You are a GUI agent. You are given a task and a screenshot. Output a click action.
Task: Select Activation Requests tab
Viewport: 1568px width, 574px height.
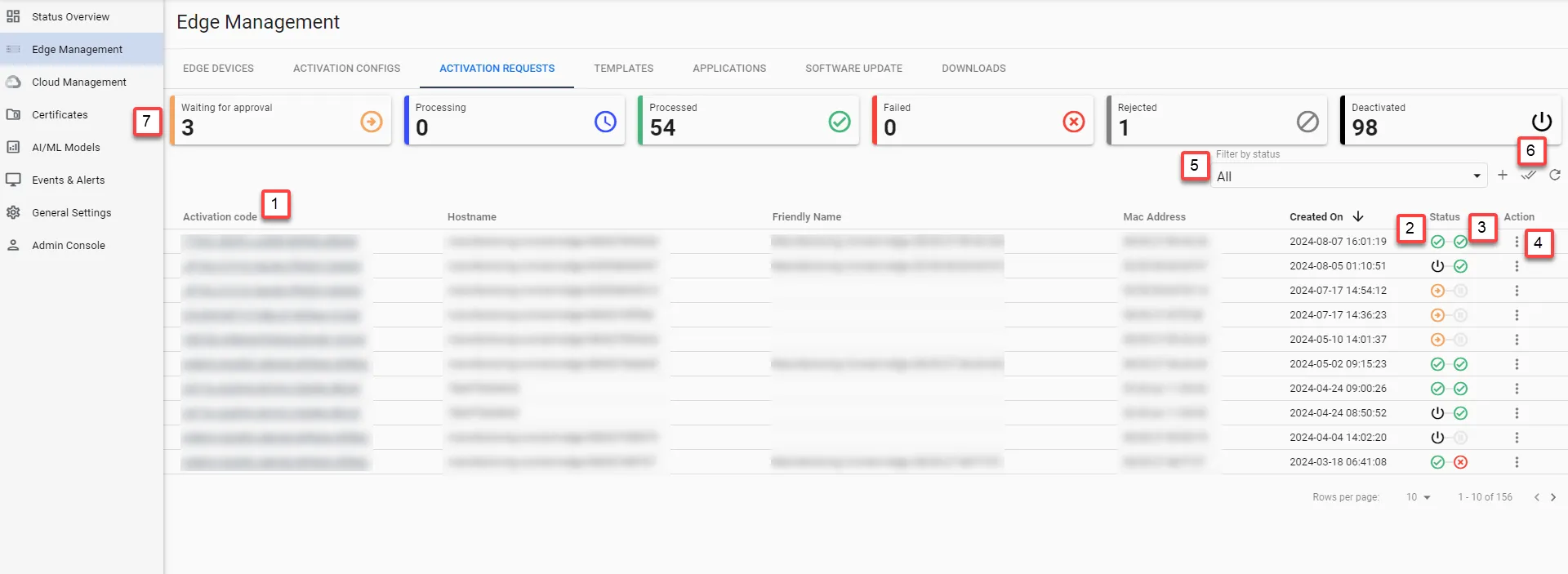coord(497,69)
